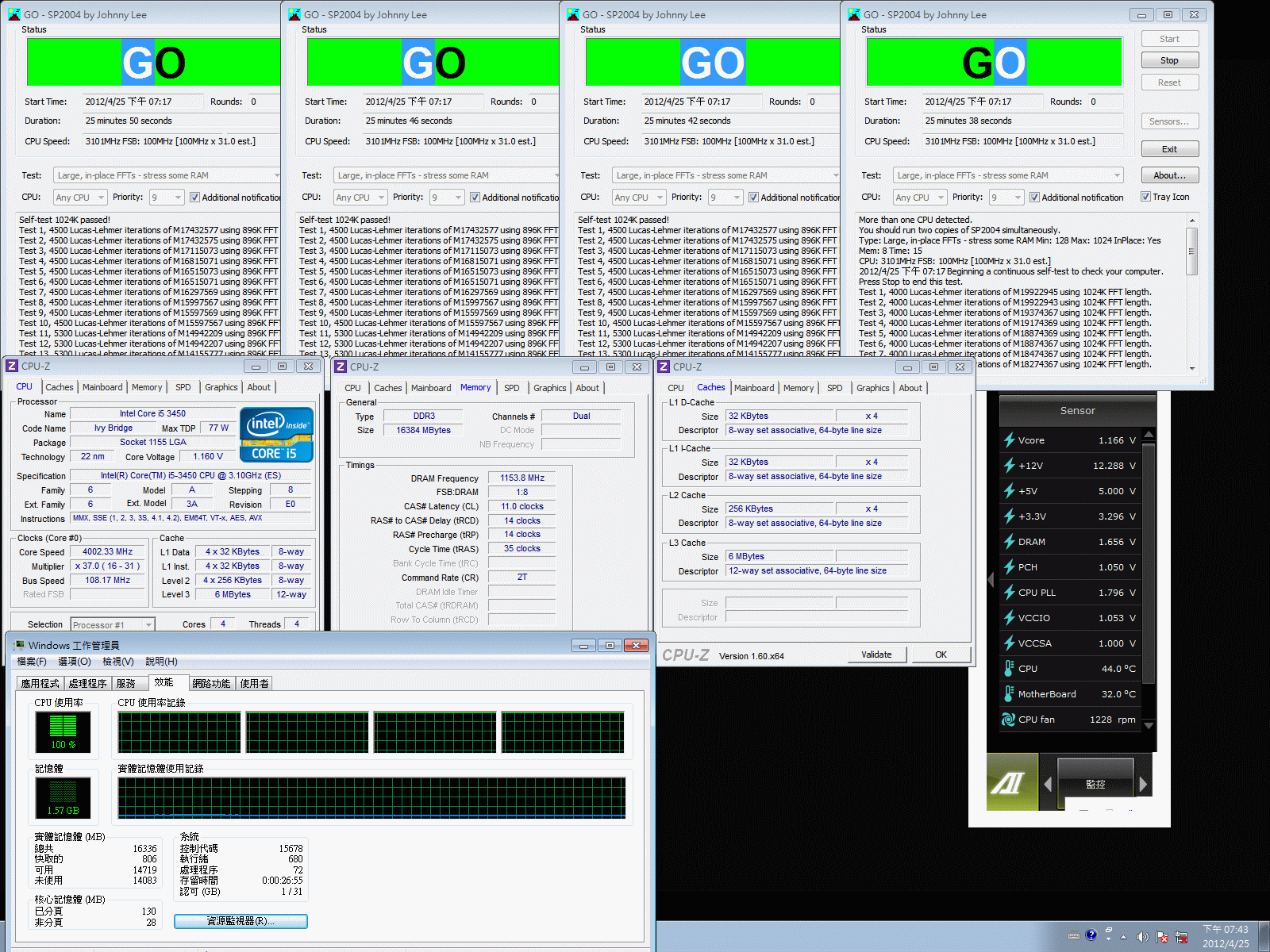Click the About... button in SP2004
1270x952 pixels.
(x=1169, y=175)
